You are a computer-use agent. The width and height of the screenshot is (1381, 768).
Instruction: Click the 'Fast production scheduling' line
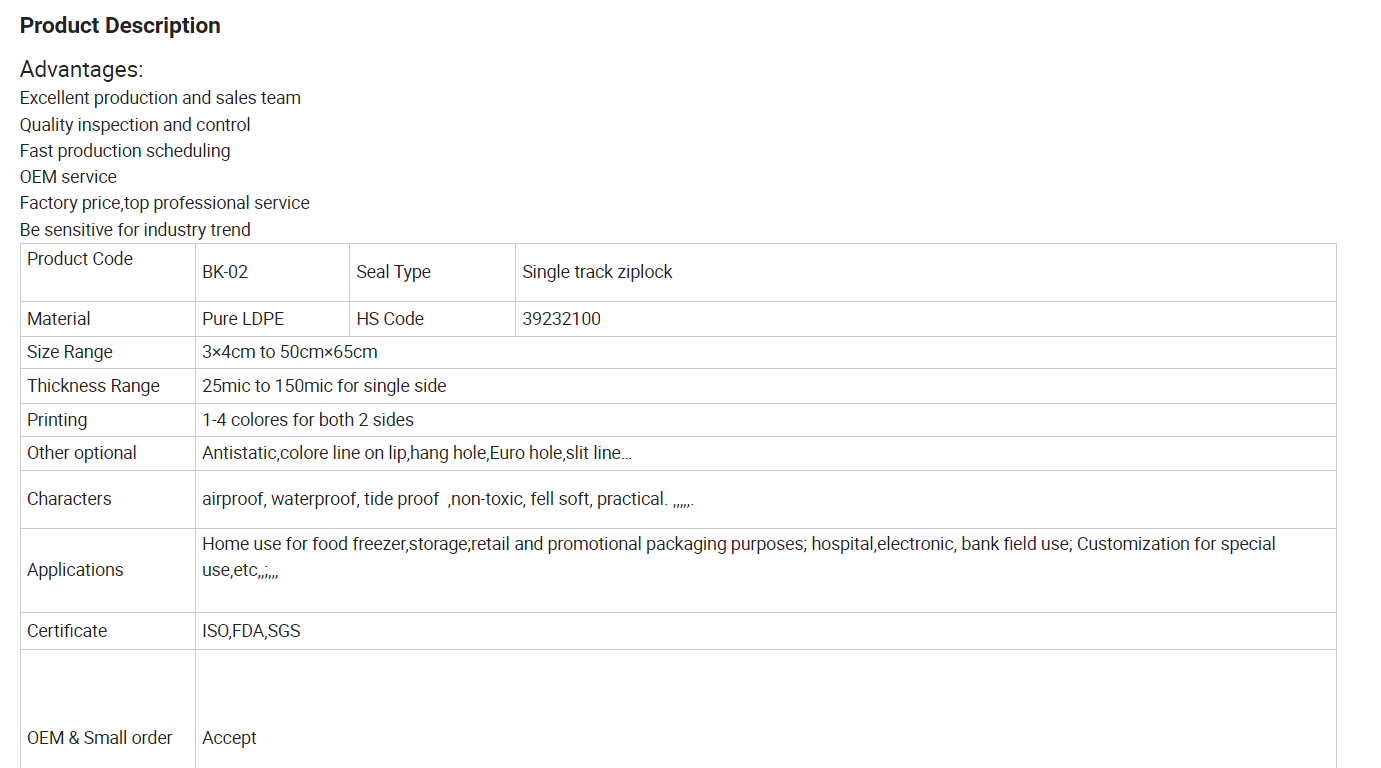(125, 151)
